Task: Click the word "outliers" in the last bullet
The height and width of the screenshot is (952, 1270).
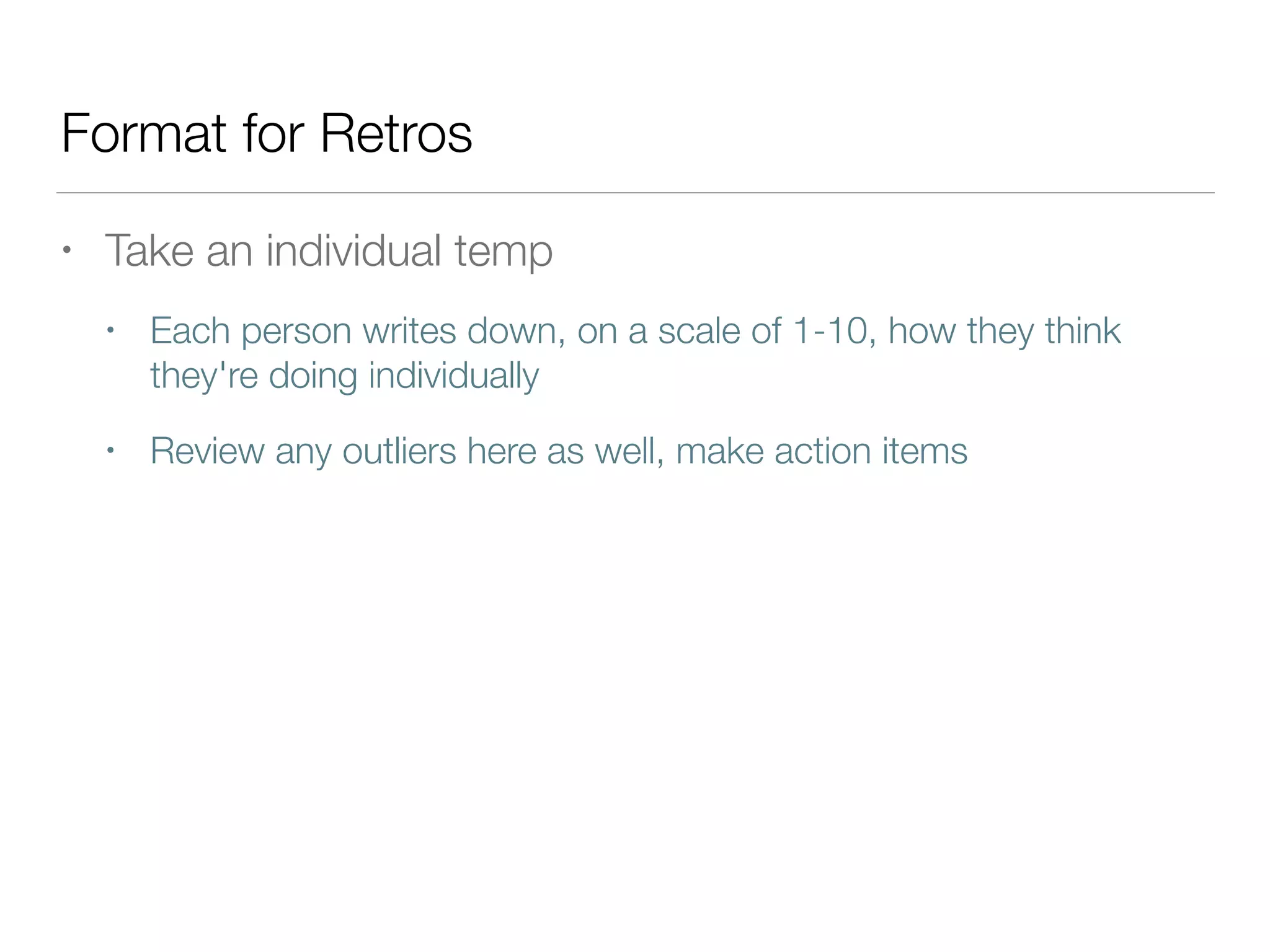Action: click(399, 451)
